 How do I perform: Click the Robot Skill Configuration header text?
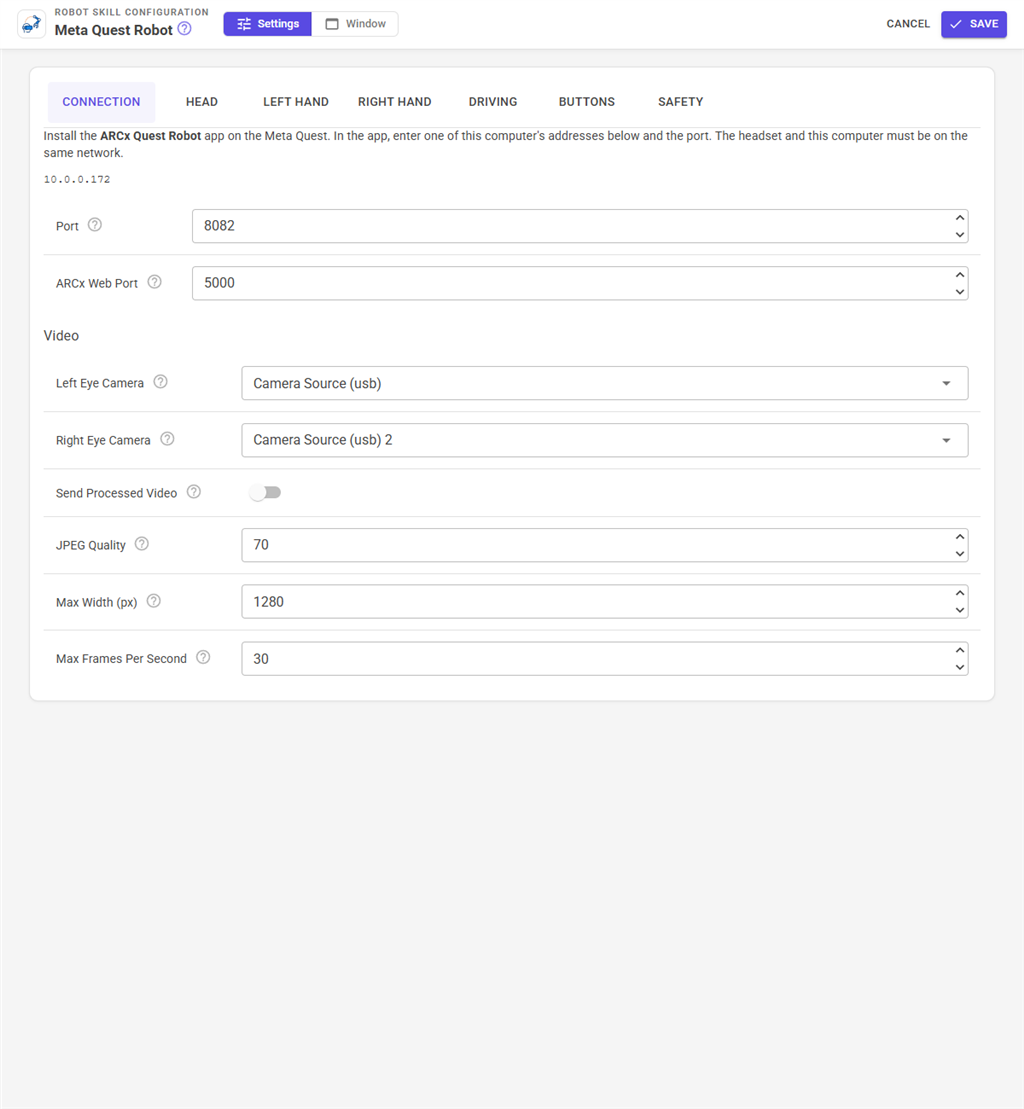pos(132,12)
